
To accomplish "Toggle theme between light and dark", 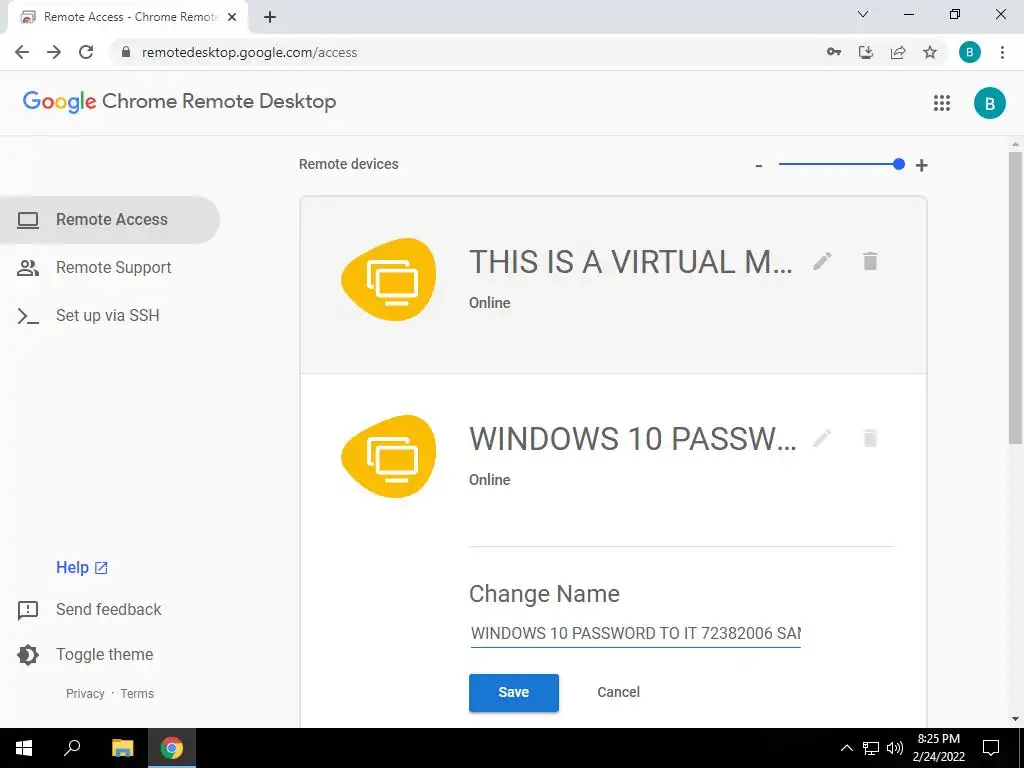I will click(x=85, y=654).
